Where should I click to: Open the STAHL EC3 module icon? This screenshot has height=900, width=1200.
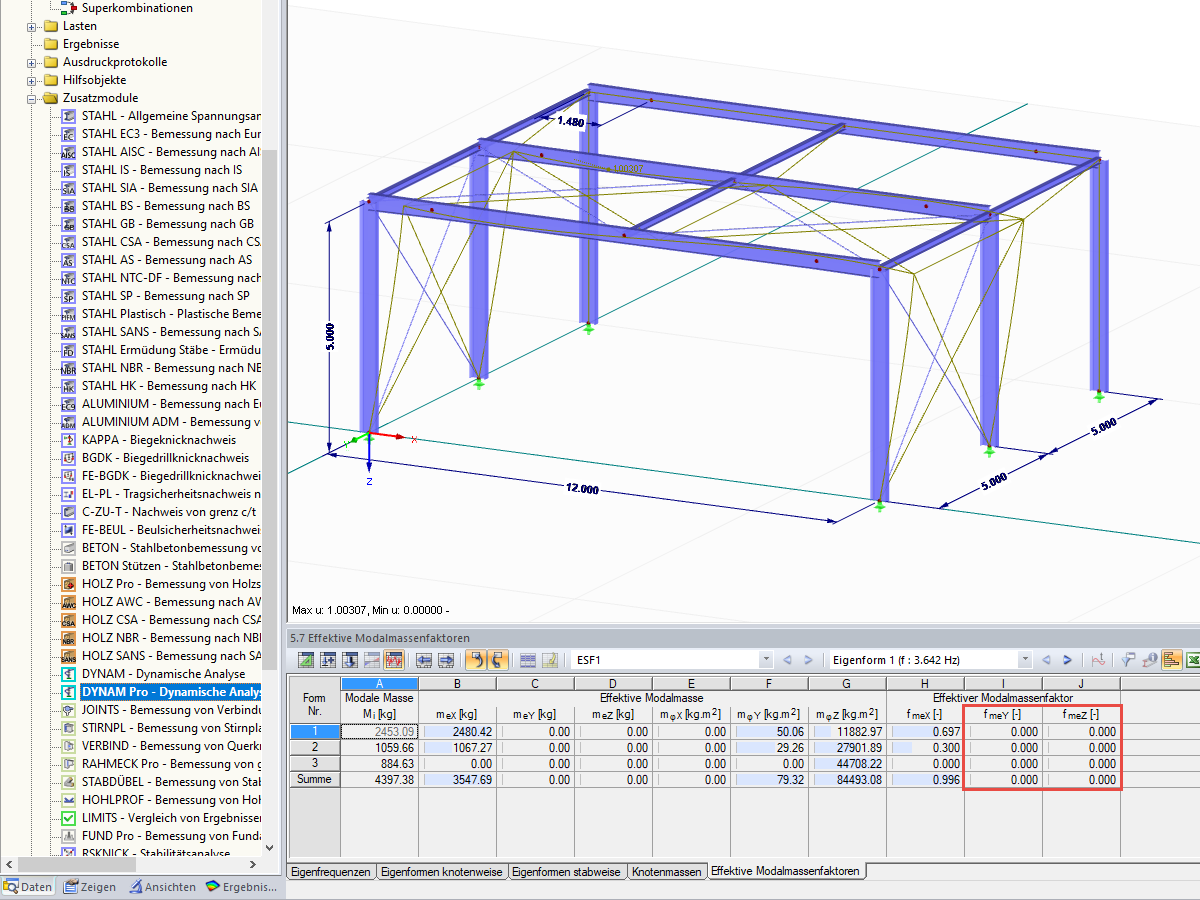pyautogui.click(x=68, y=134)
